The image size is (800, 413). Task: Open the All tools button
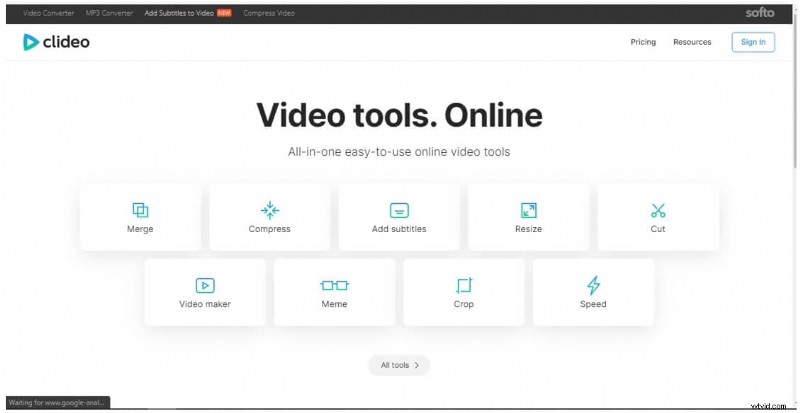(x=399, y=365)
